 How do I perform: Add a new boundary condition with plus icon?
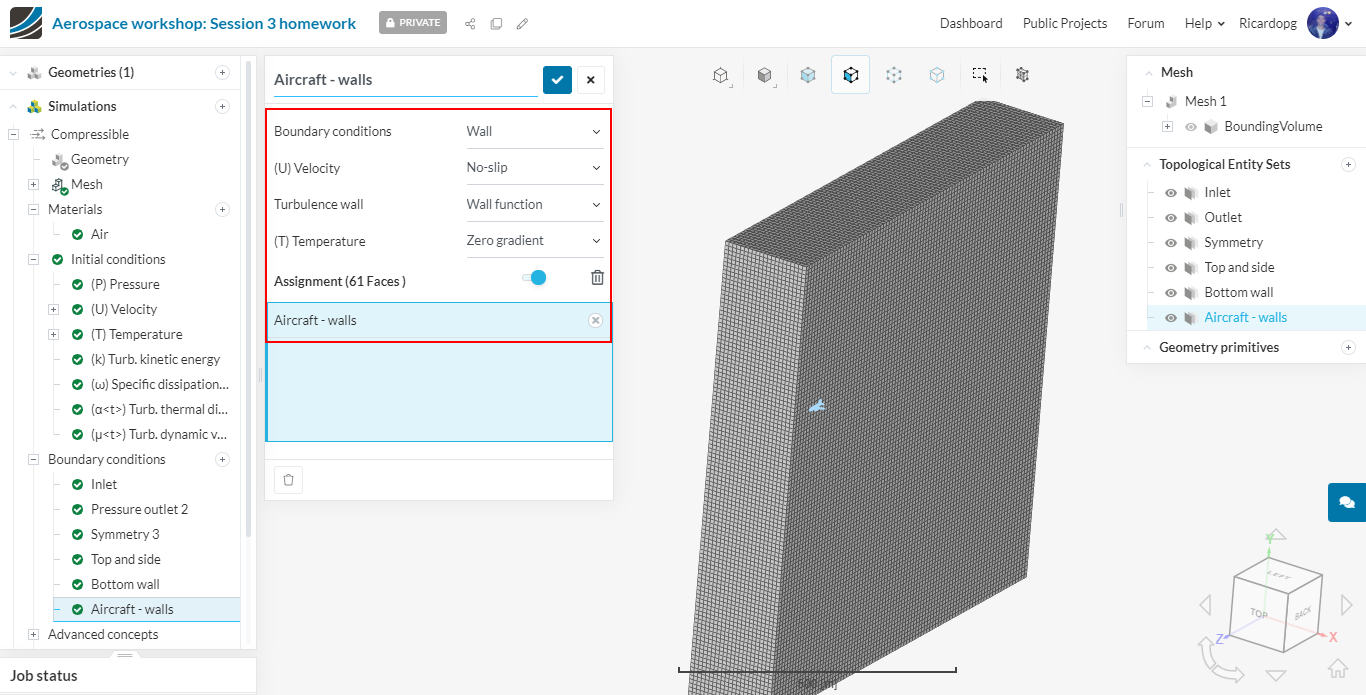[x=222, y=460]
